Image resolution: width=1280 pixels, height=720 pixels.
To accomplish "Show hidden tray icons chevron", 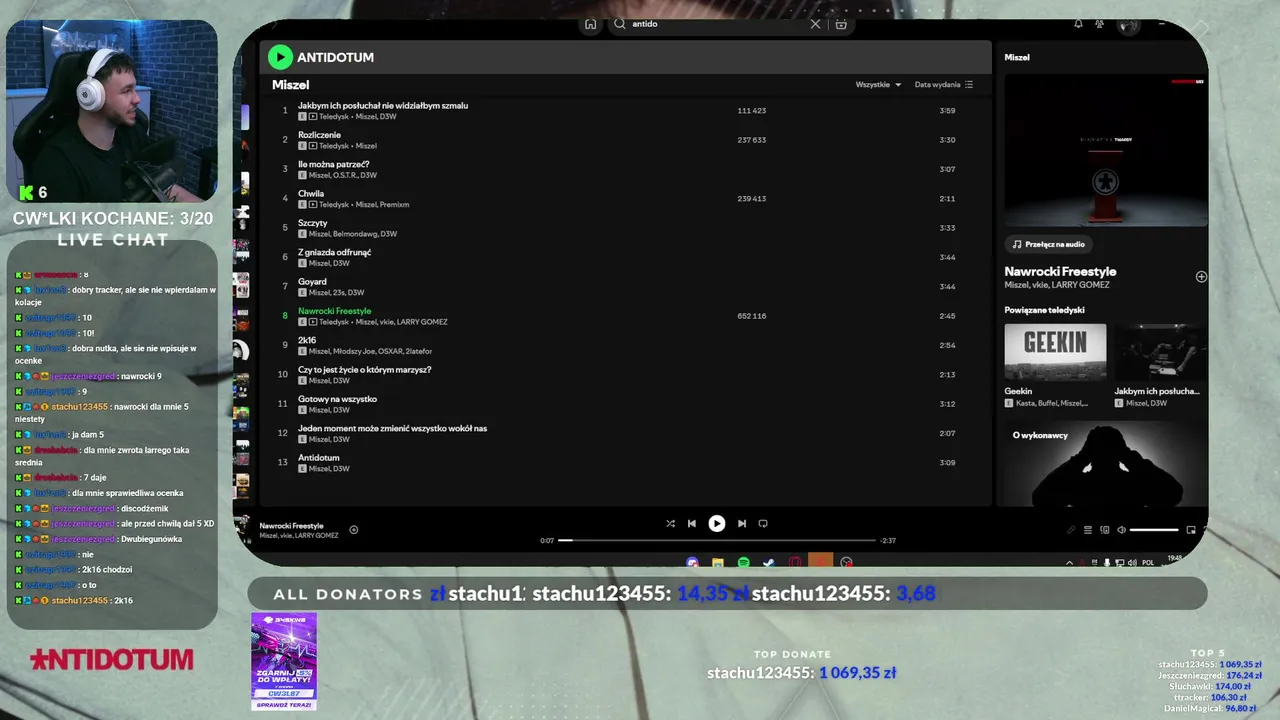I will (x=1069, y=563).
